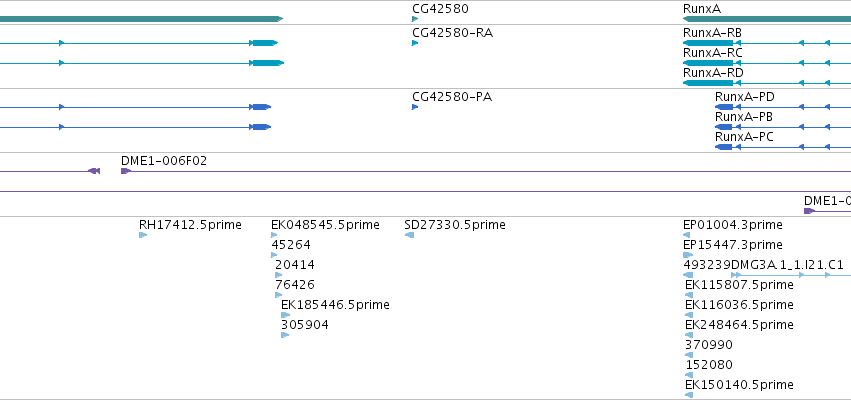
Task: Click the SD27330.5prime EST marker
Action: point(409,235)
